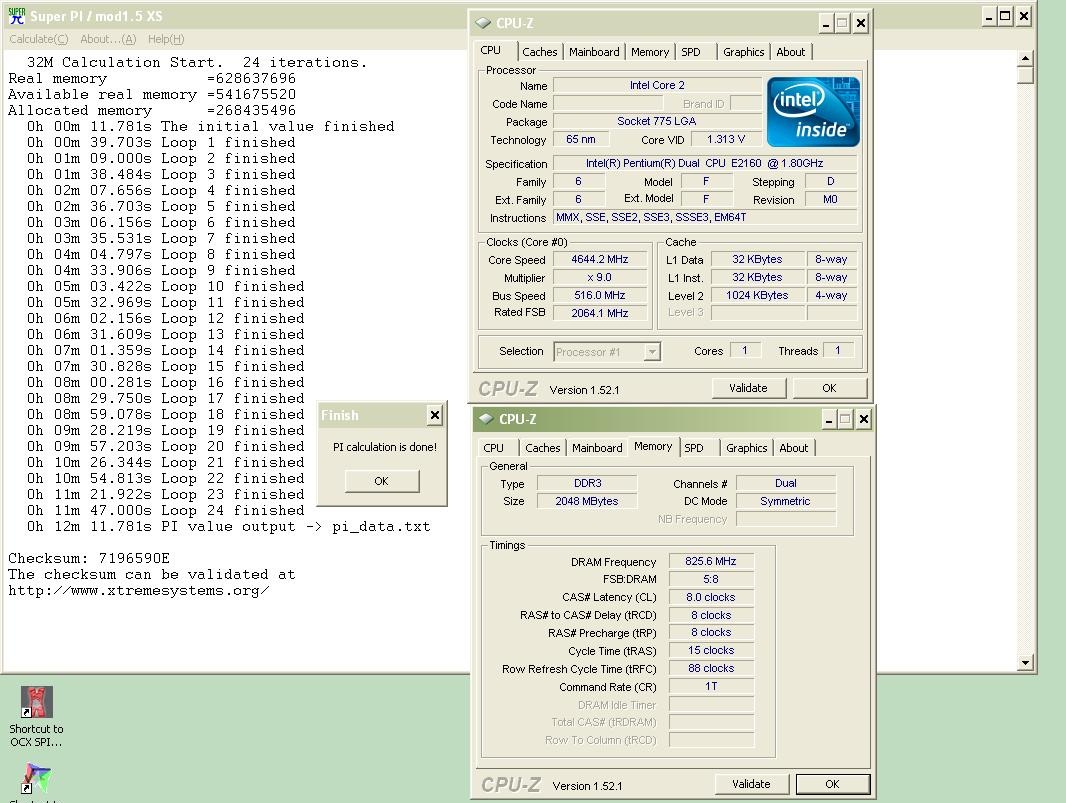Switch to Caches tab in upper CPU-Z
Viewport: 1066px width, 803px height.
pyautogui.click(x=540, y=52)
